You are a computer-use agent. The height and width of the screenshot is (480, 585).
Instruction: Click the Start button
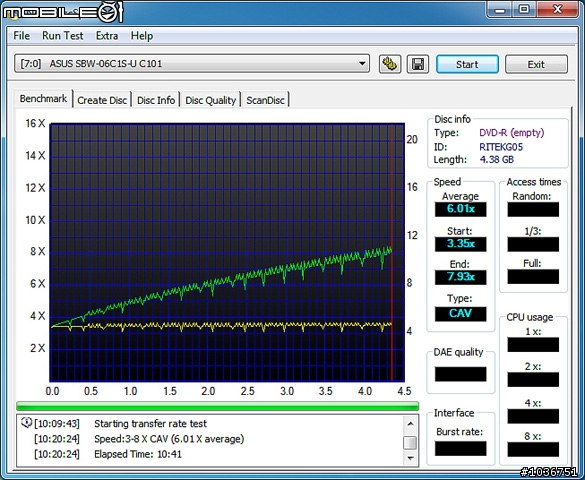click(467, 64)
